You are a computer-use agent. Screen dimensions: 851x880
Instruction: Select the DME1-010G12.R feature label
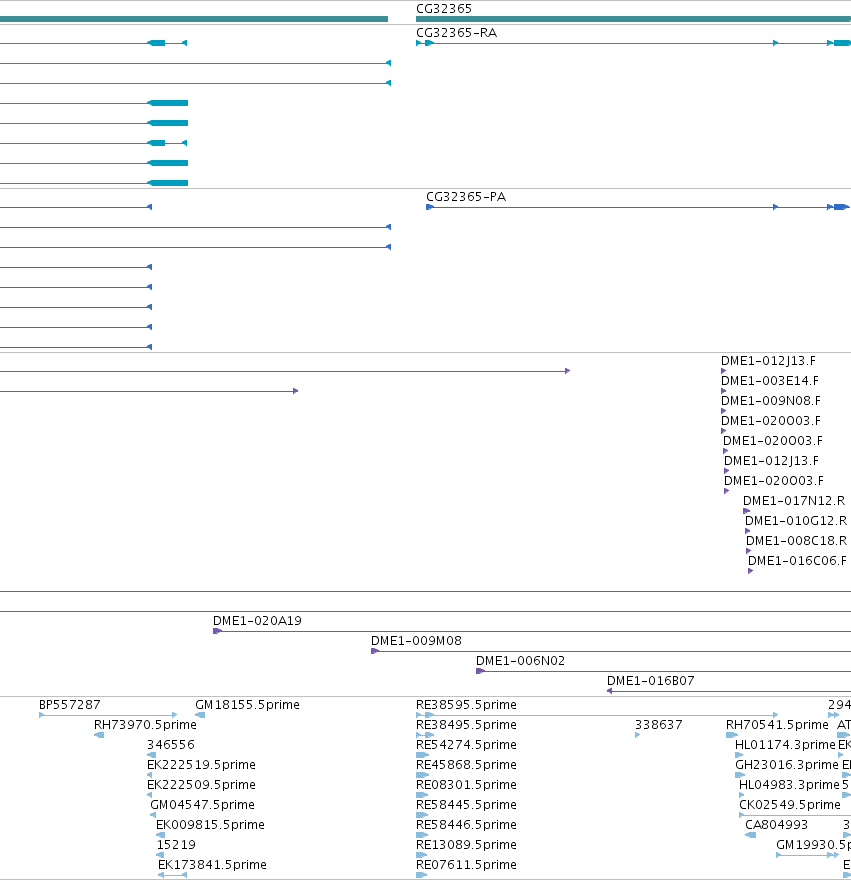coord(796,521)
